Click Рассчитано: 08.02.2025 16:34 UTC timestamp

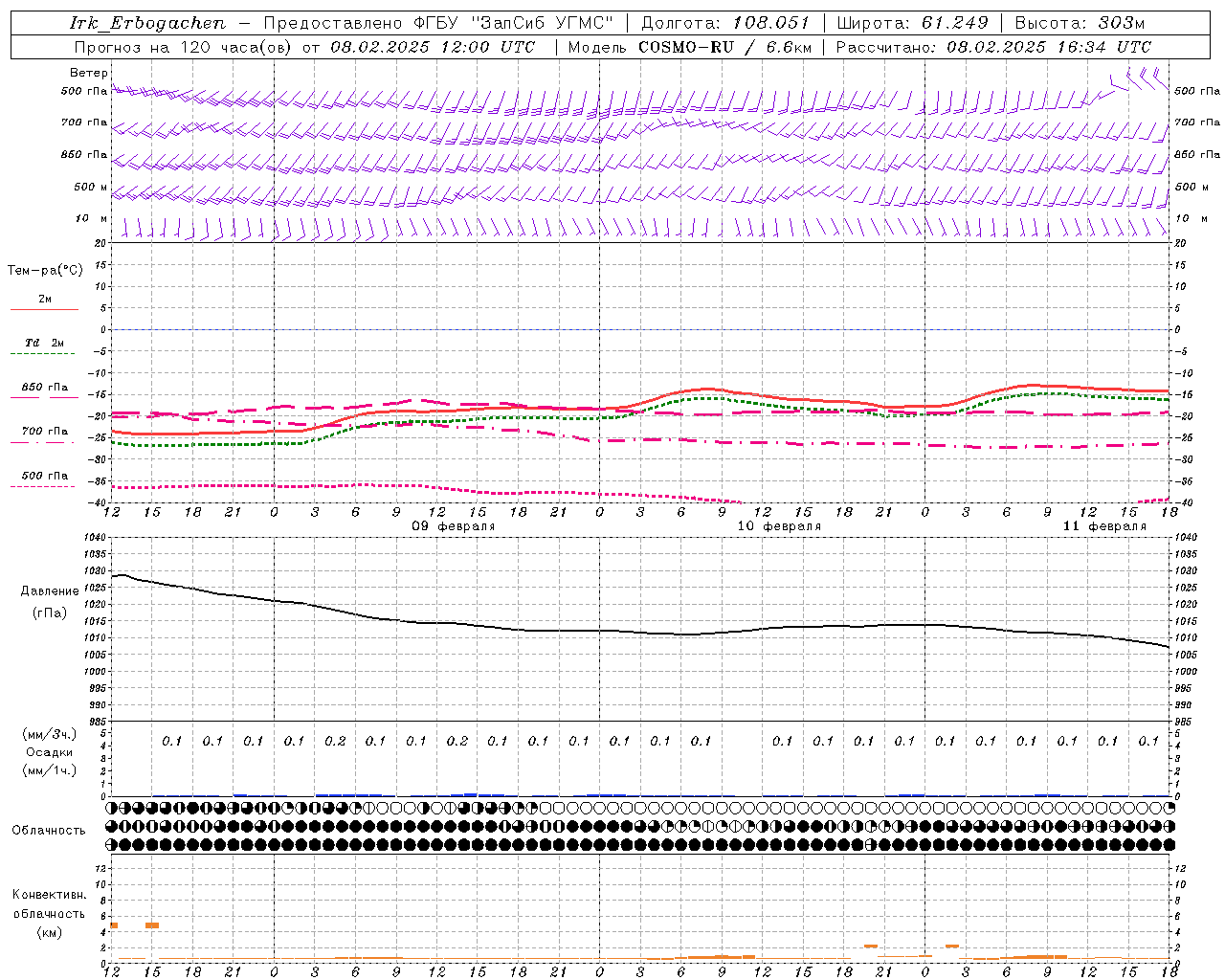pos(993,47)
